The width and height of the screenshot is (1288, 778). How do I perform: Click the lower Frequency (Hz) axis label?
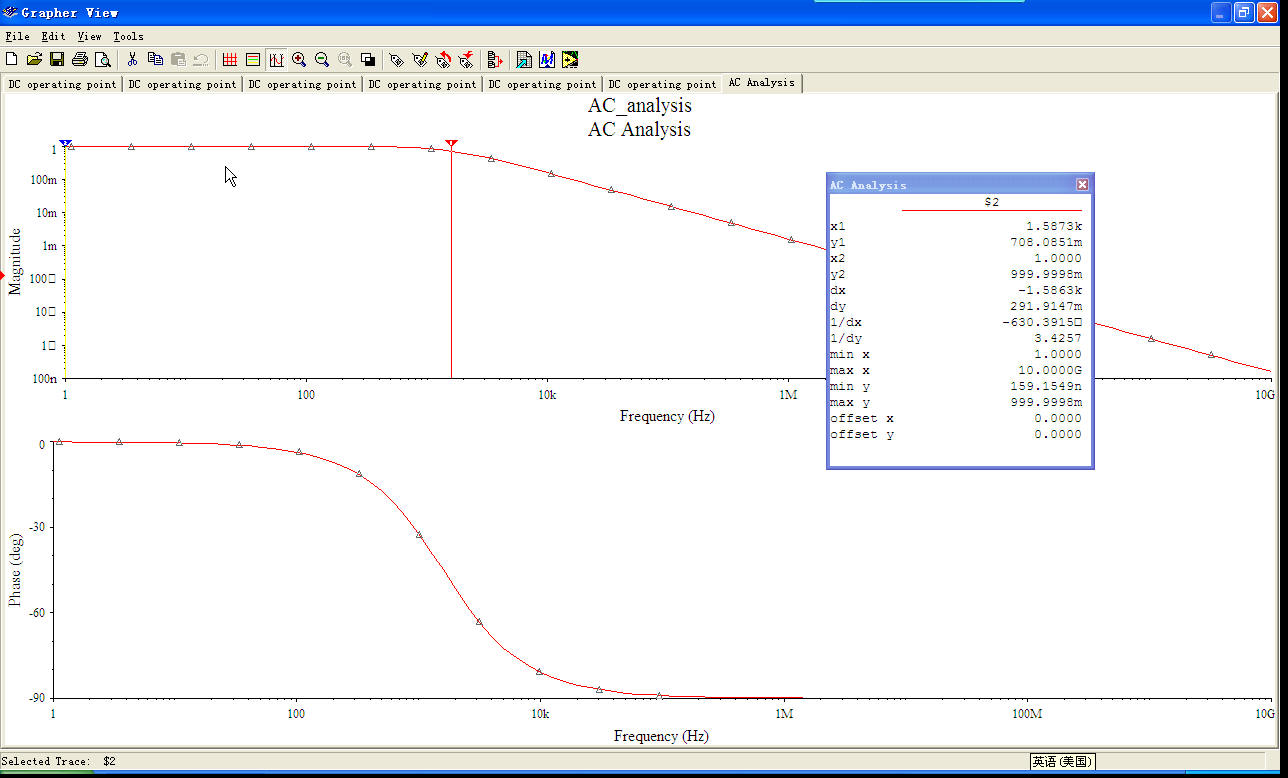[x=661, y=736]
